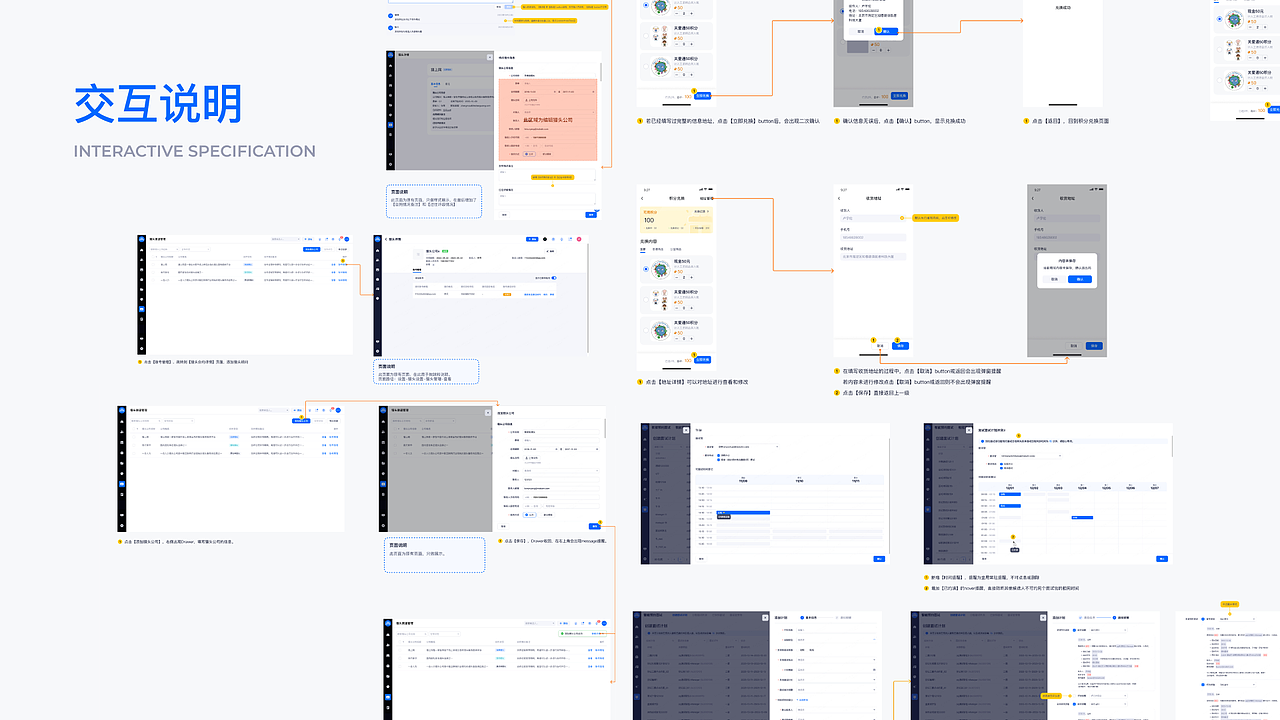Tap 取消 footer button behind 内容未保存 dialog
1280x720 pixels.
pyautogui.click(x=1074, y=345)
